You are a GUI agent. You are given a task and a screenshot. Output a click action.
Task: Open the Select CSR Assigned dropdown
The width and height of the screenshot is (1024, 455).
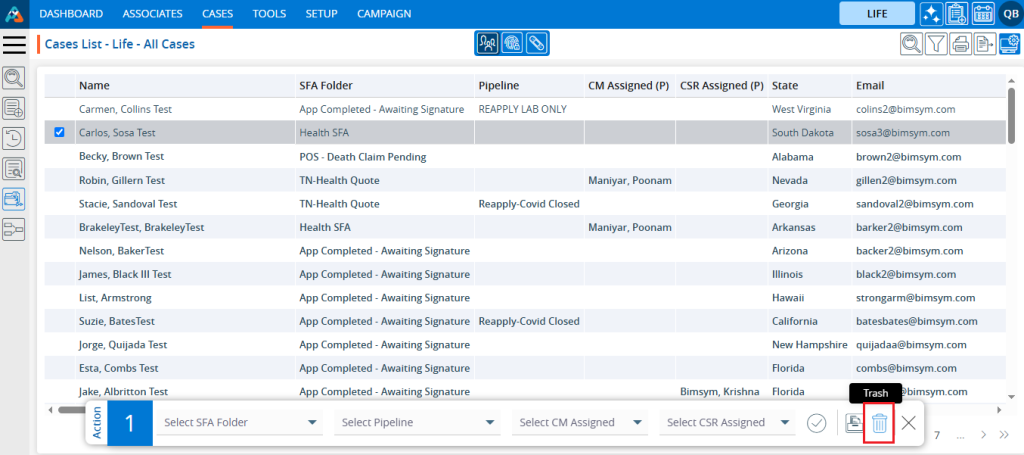[727, 423]
